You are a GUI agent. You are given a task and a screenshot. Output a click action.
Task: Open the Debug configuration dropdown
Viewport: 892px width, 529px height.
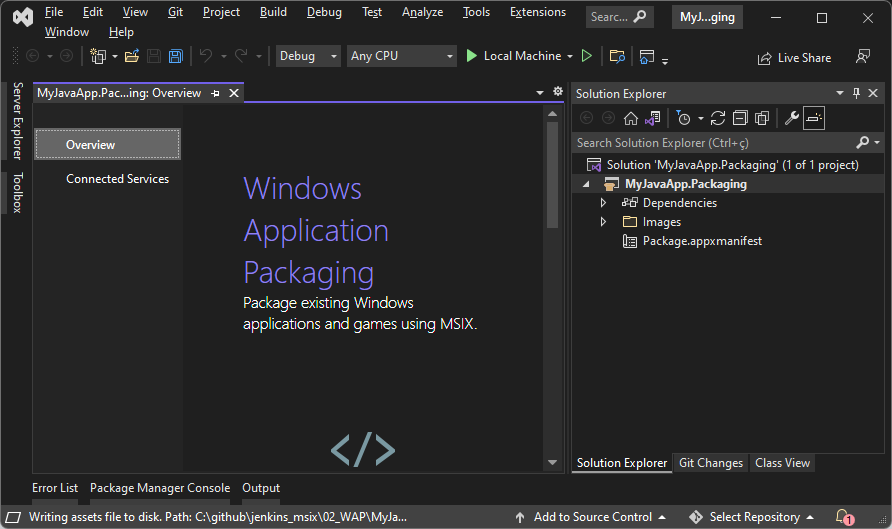point(308,56)
